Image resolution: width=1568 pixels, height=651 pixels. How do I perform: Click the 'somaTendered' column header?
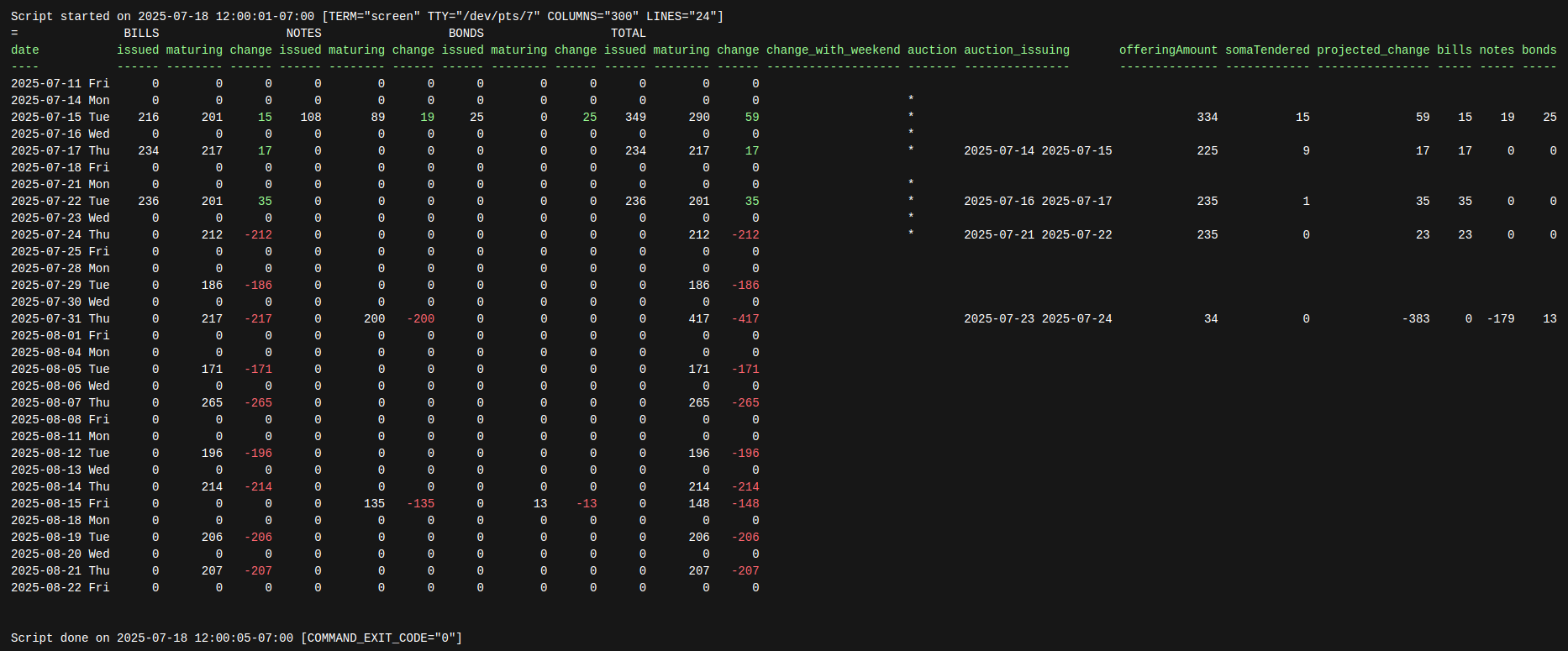1267,50
